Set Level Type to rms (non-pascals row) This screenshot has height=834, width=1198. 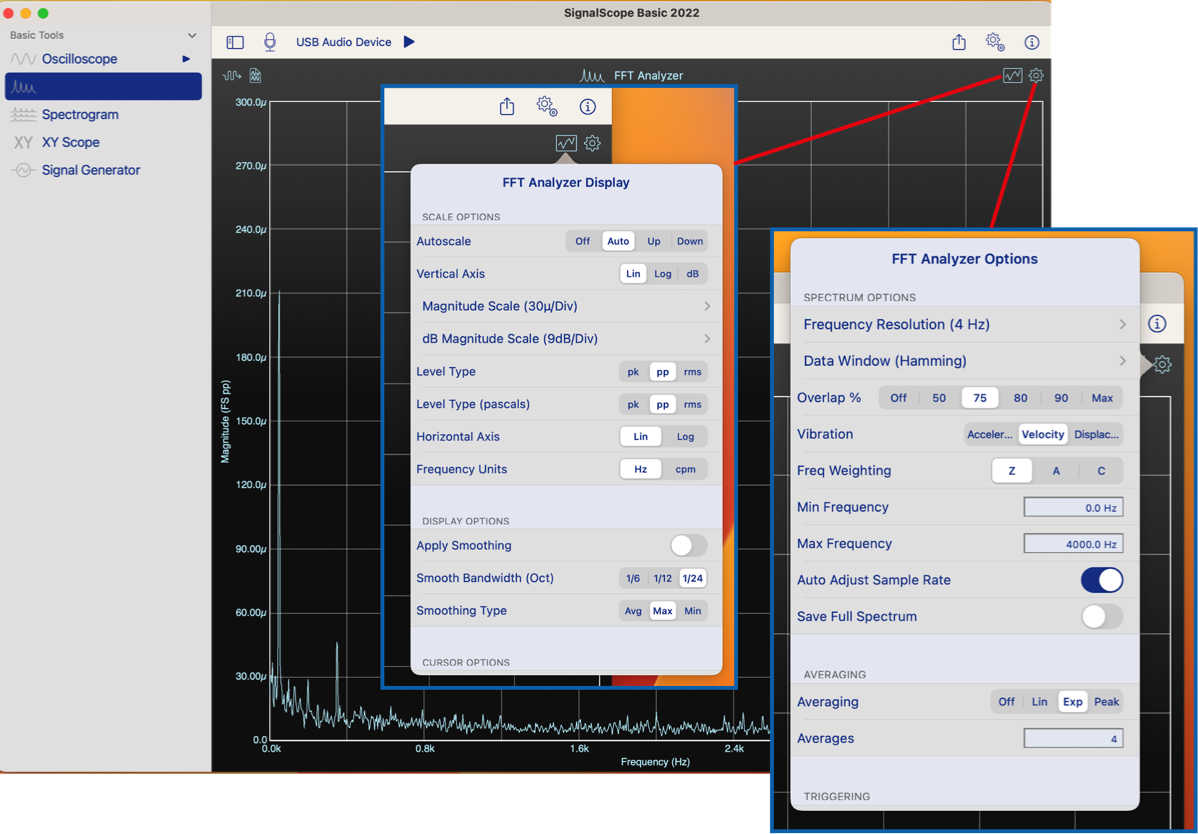point(692,372)
